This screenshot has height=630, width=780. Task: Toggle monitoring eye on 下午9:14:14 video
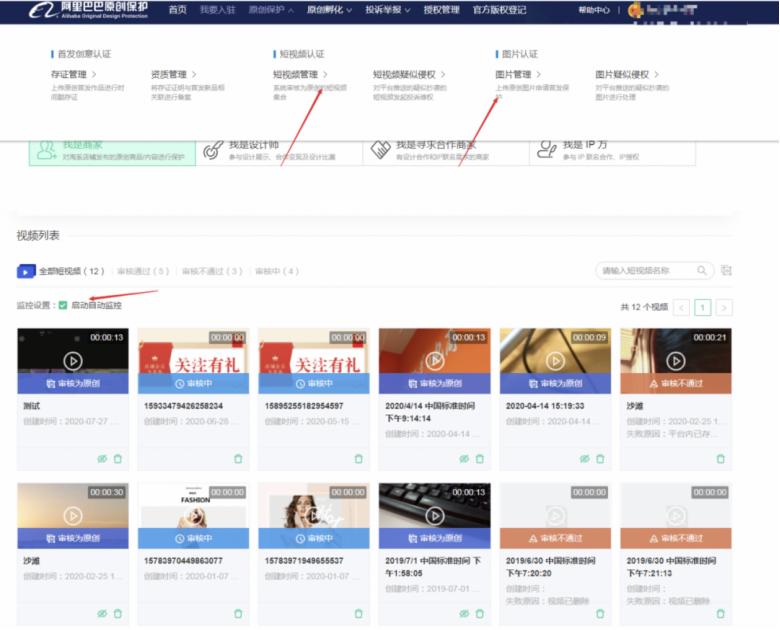click(464, 459)
